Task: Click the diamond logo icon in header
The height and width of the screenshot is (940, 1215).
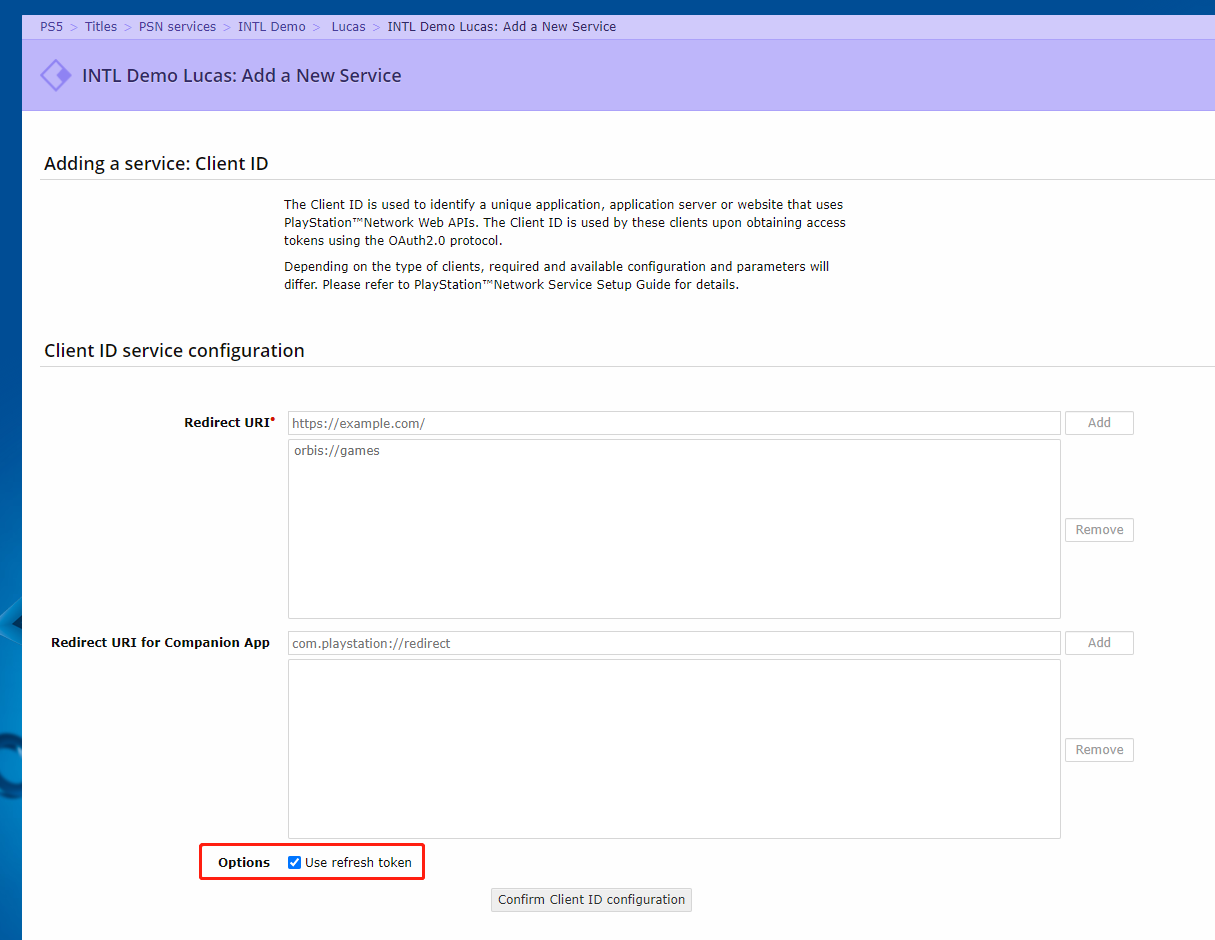Action: click(x=55, y=75)
